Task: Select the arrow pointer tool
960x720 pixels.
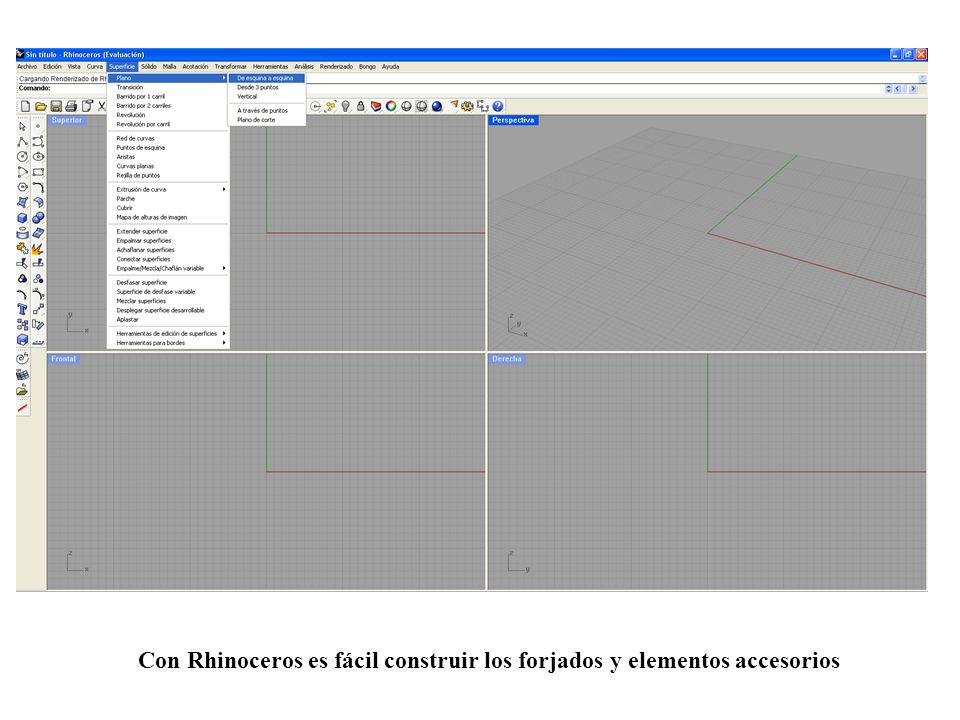Action: pyautogui.click(x=23, y=126)
